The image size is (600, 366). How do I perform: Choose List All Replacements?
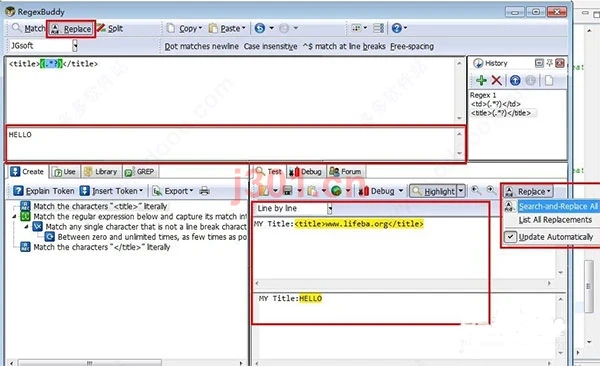[555, 220]
